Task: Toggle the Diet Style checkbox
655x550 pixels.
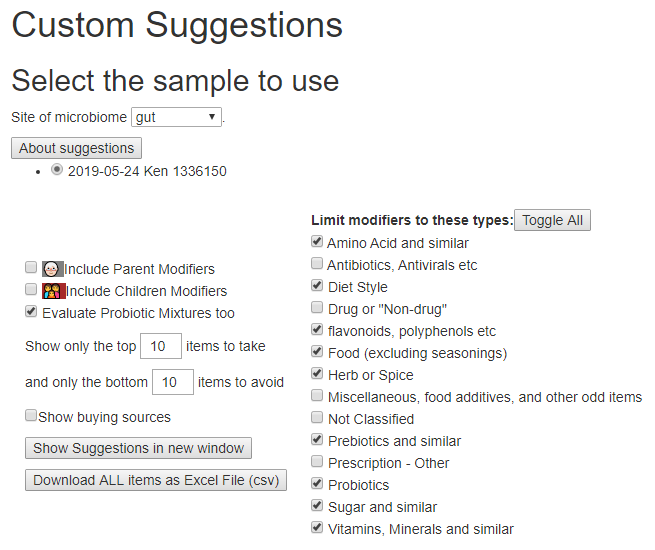Action: click(317, 286)
